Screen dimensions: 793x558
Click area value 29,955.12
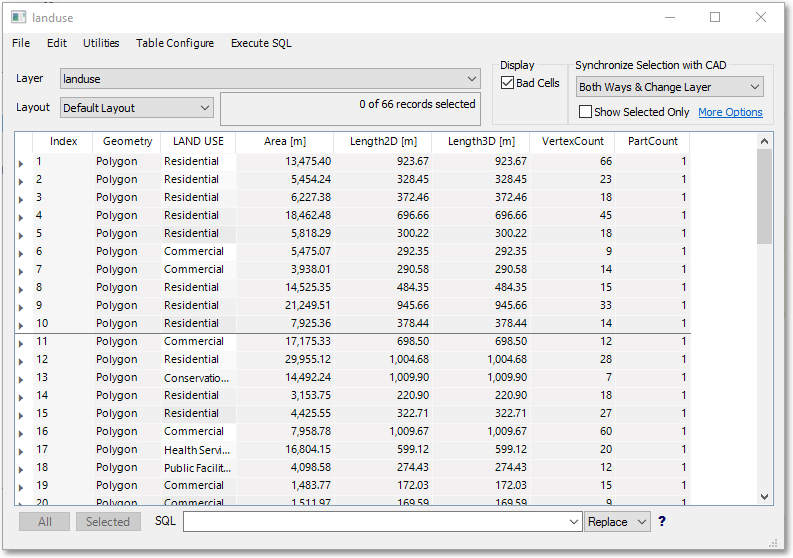[307, 359]
